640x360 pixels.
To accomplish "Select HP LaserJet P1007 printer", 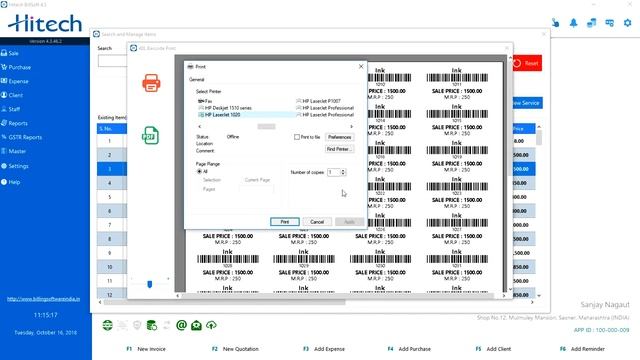I will (x=318, y=101).
